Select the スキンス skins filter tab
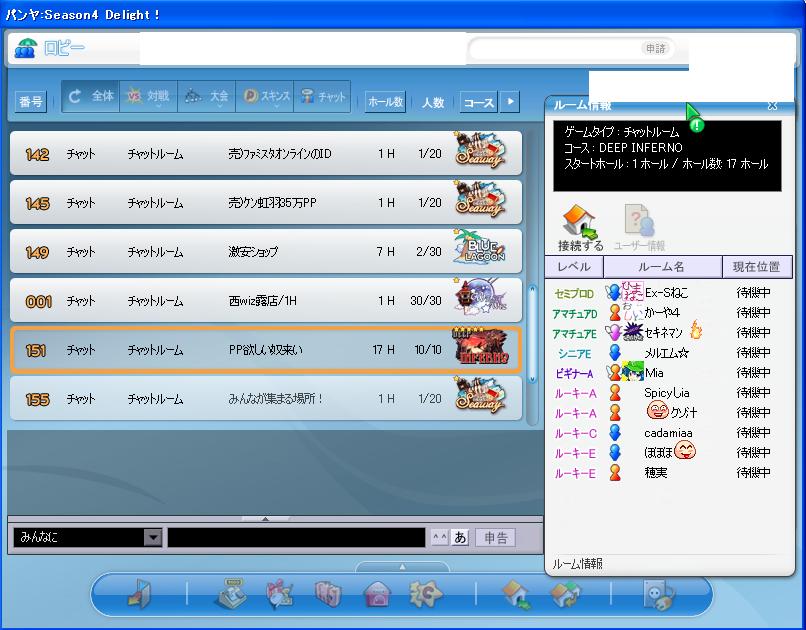 coord(265,96)
